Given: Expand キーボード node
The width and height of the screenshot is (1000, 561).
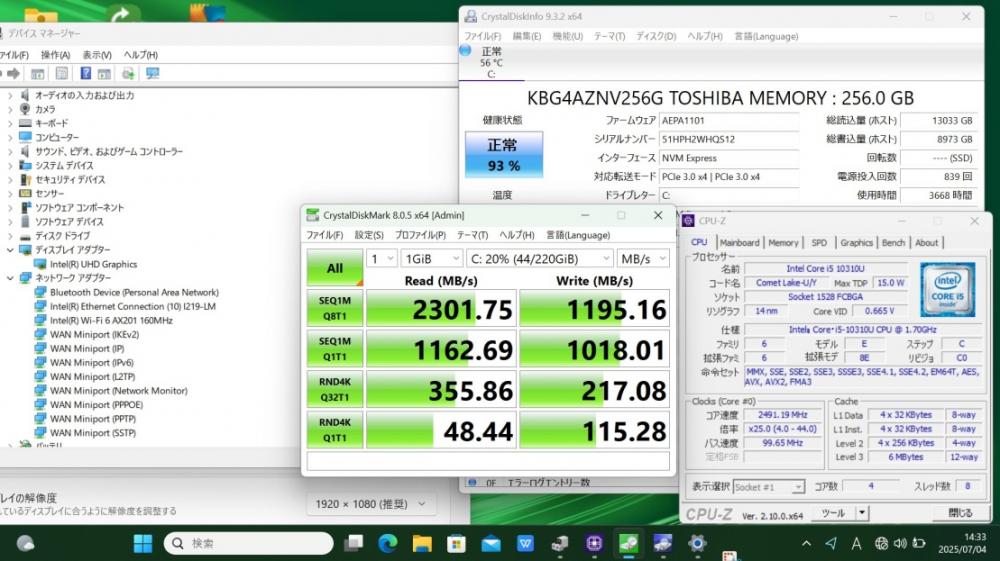Looking at the screenshot, I should click(10, 124).
